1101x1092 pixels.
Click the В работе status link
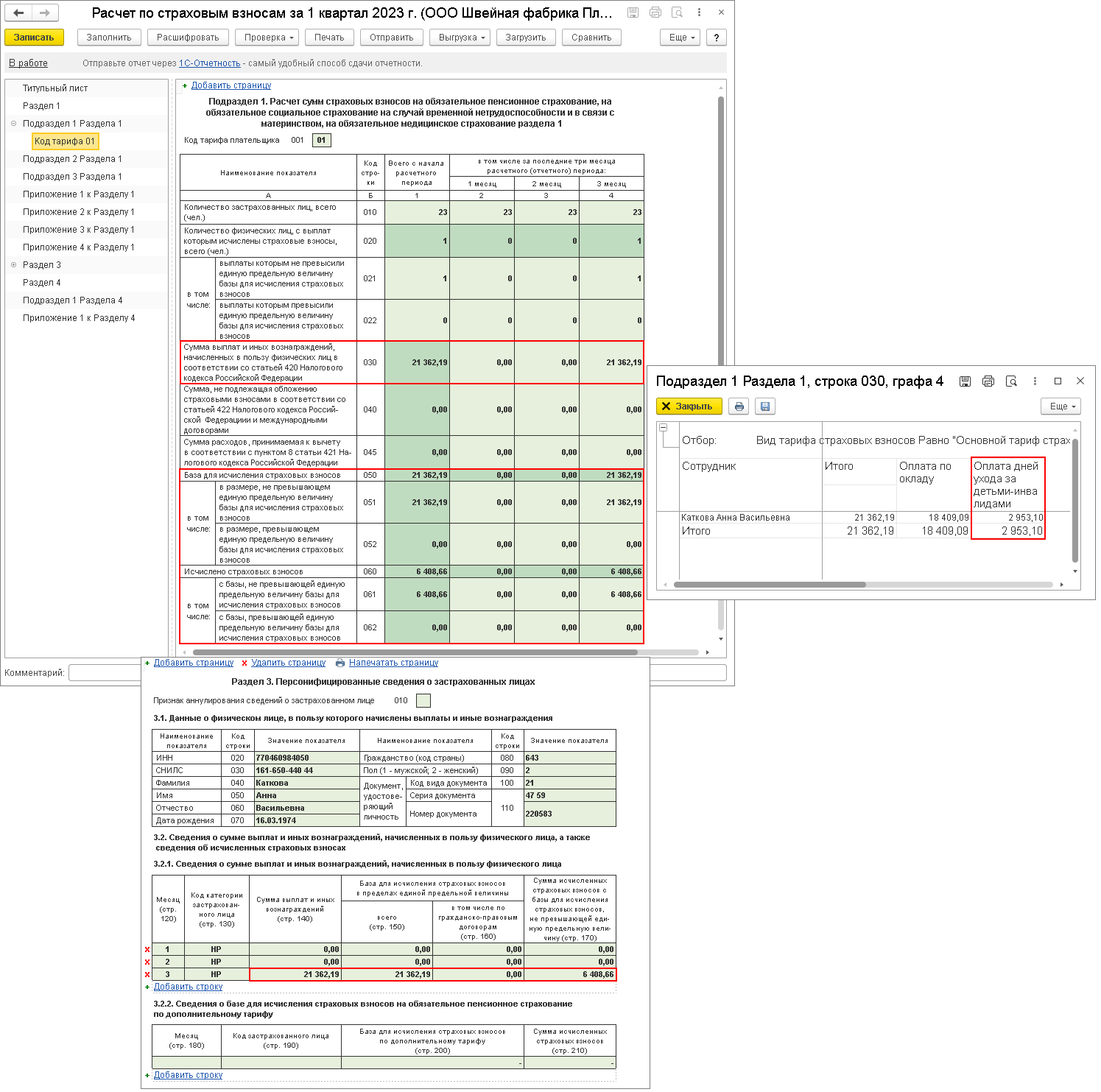coord(28,63)
